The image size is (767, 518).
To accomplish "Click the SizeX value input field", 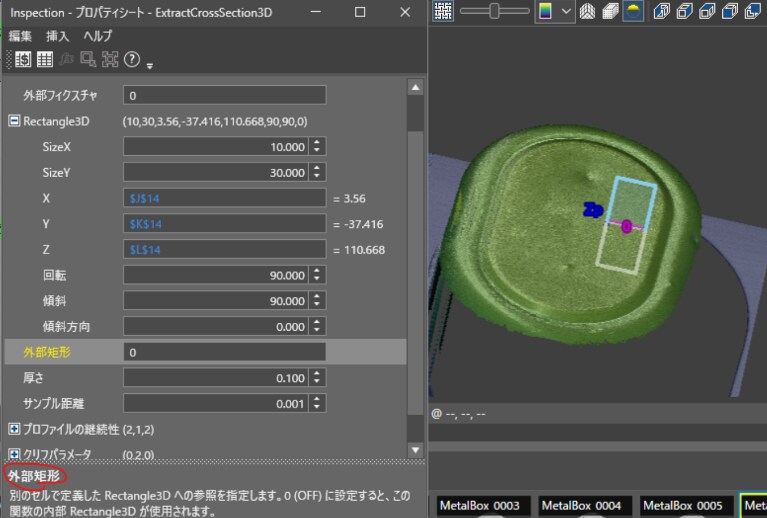I will 215,147.
